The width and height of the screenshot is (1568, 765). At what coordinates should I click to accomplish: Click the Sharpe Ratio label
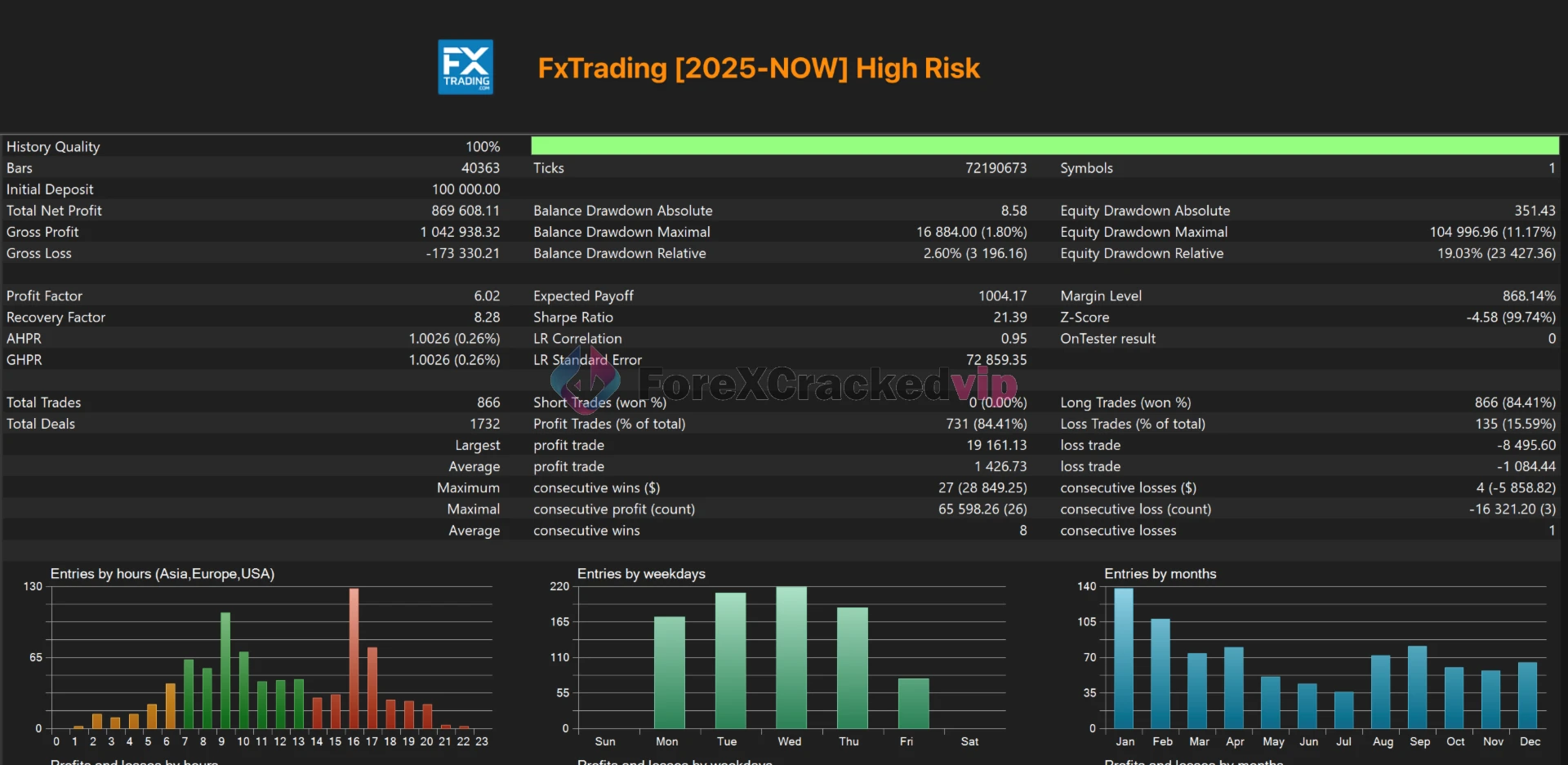pos(572,317)
